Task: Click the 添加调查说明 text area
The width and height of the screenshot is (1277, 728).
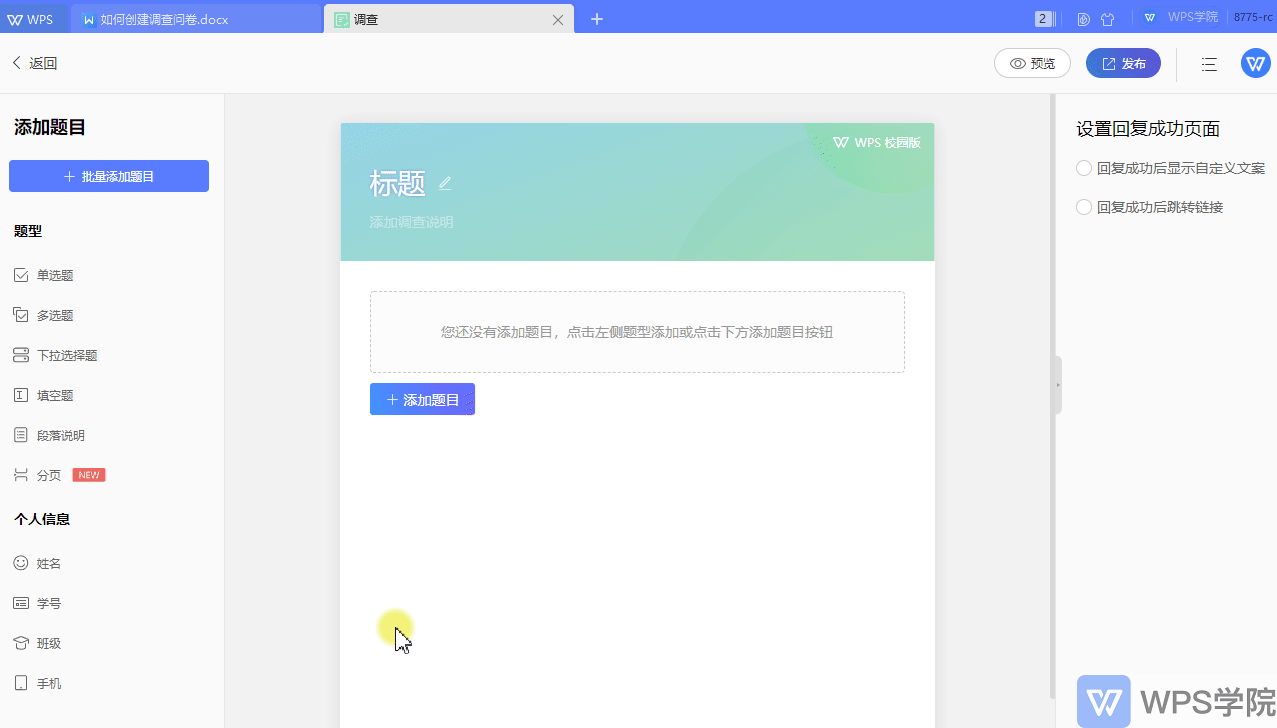Action: tap(411, 221)
